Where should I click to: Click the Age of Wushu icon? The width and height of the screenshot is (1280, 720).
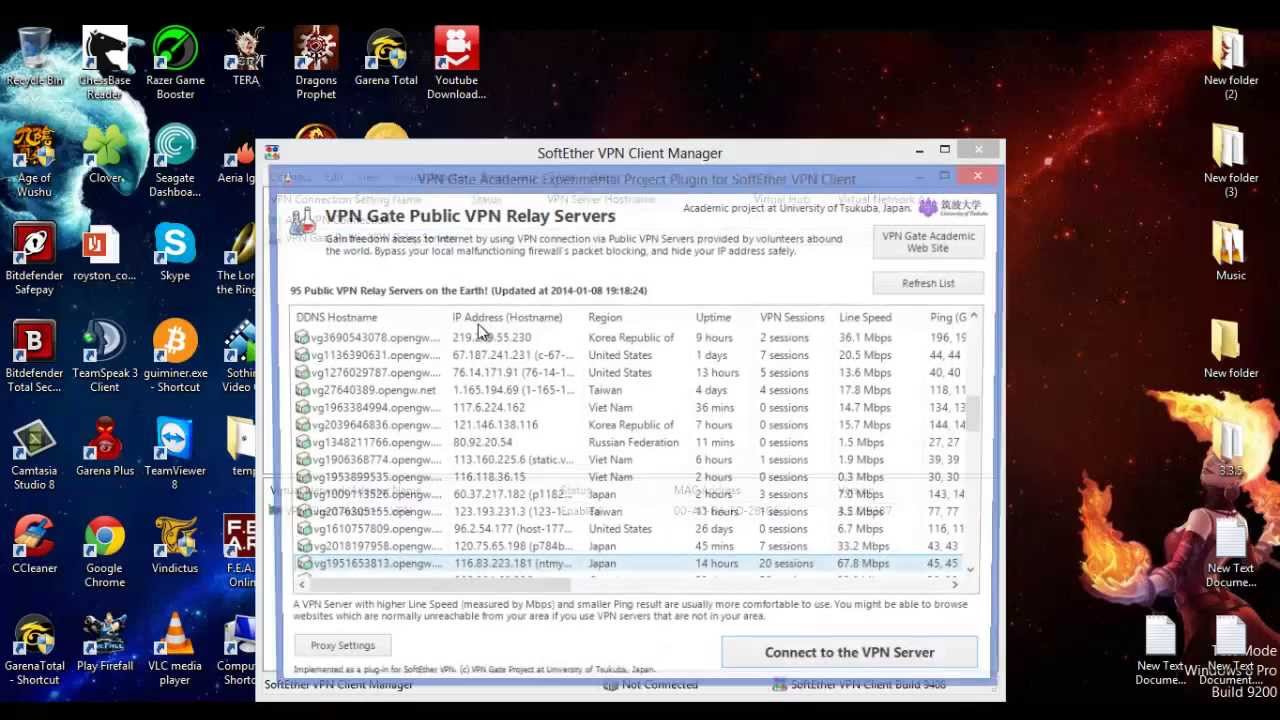pyautogui.click(x=34, y=161)
